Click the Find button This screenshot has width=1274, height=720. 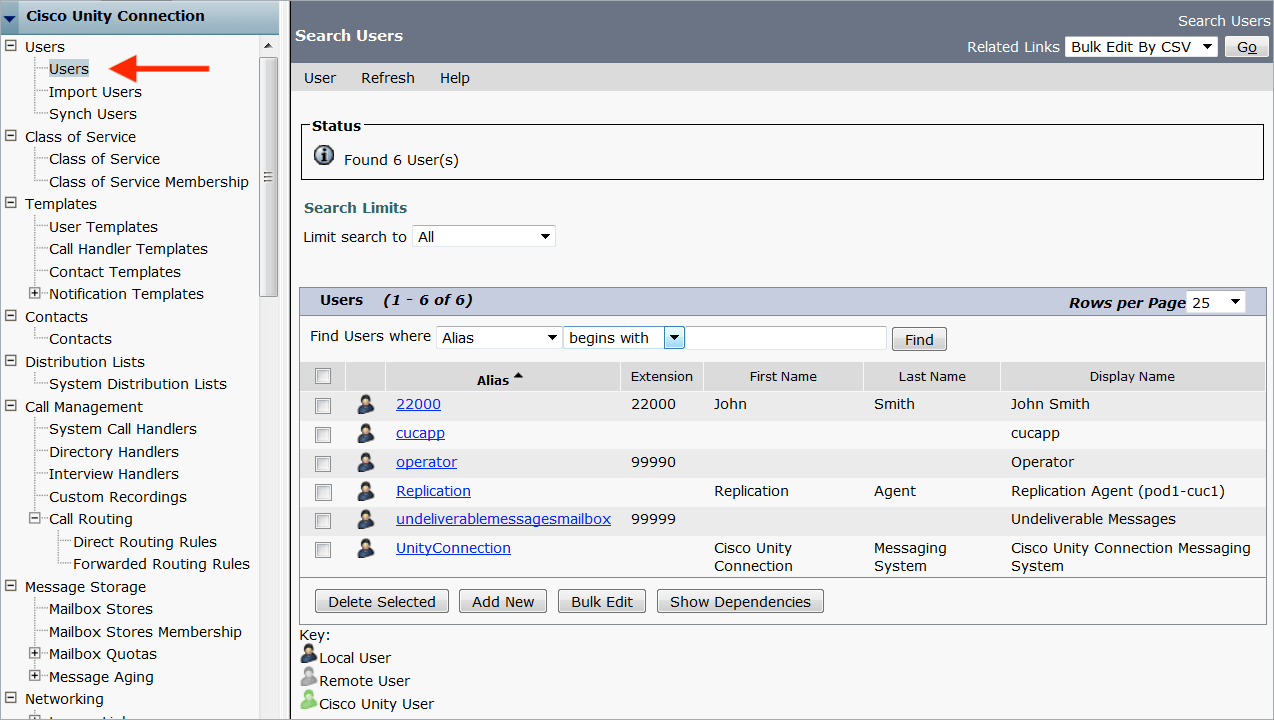coord(919,340)
